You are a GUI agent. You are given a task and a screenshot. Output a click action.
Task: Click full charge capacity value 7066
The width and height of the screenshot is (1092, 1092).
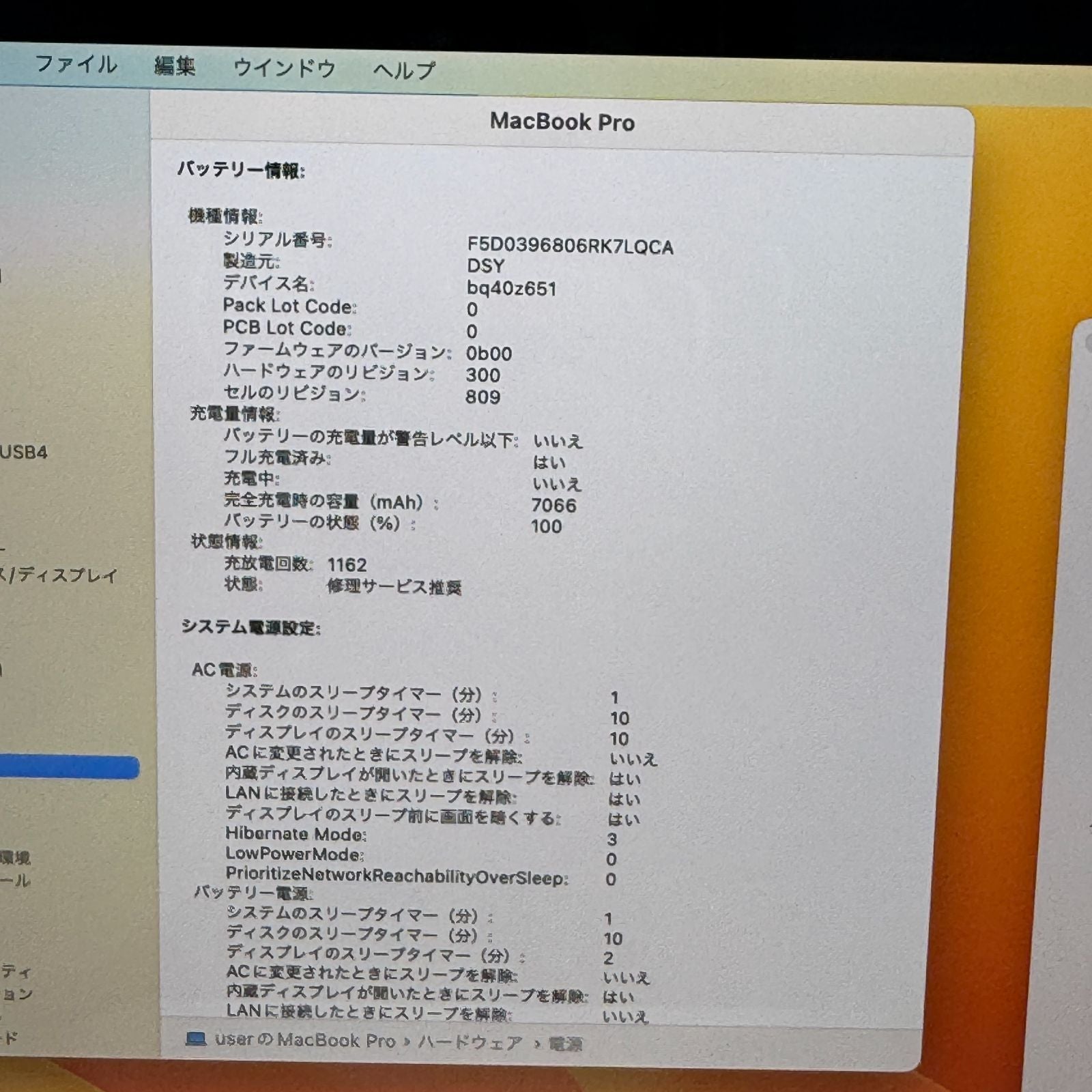[x=554, y=505]
